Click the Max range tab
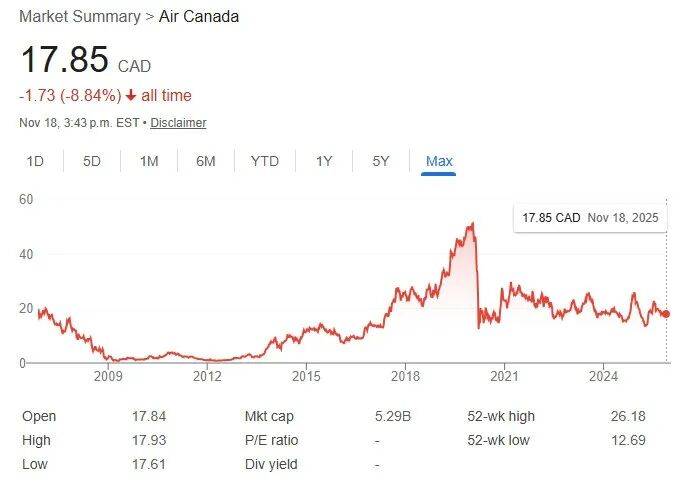This screenshot has height=481, width=695. click(439, 161)
